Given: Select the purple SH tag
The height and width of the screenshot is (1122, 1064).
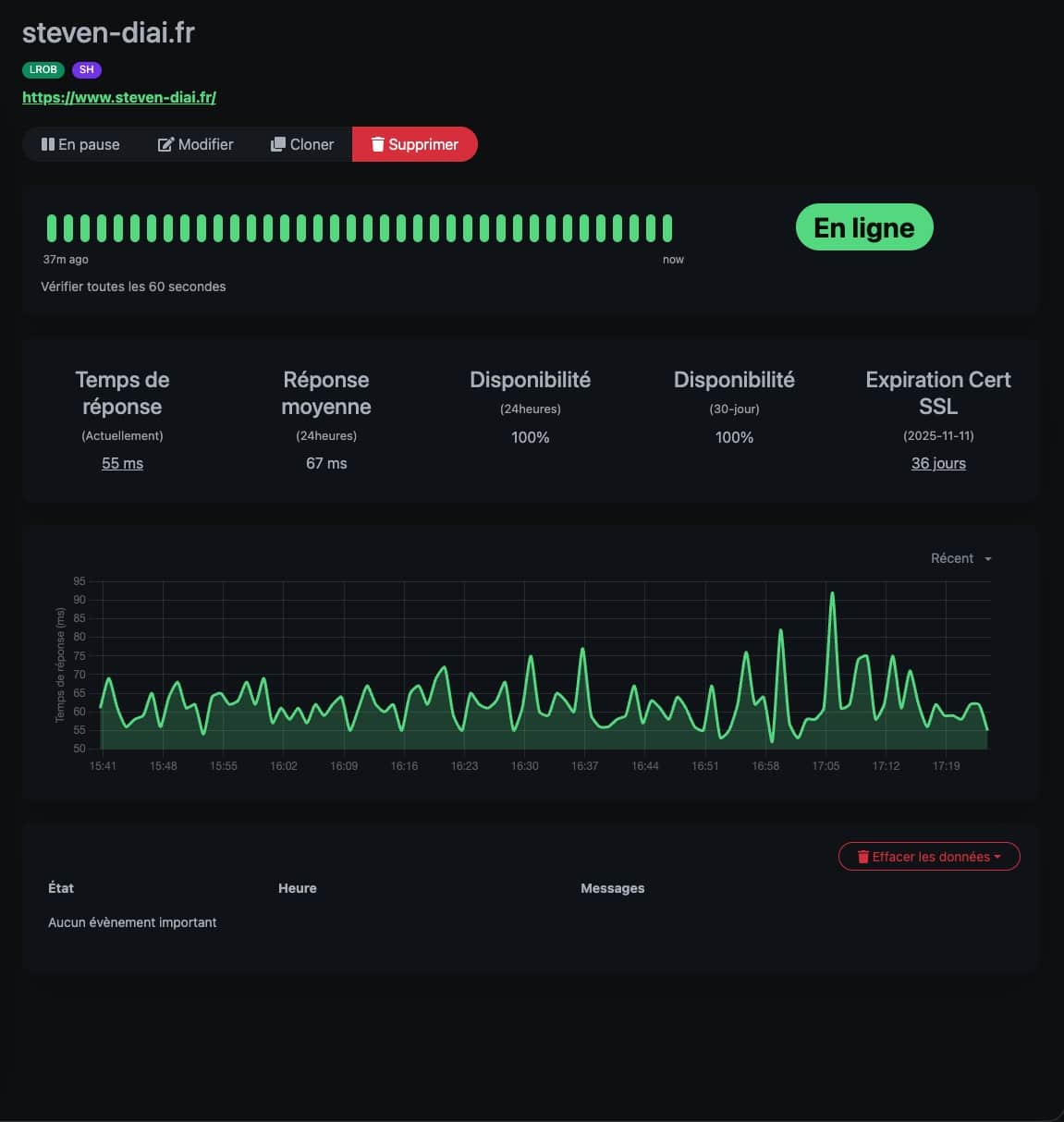Looking at the screenshot, I should 86,69.
